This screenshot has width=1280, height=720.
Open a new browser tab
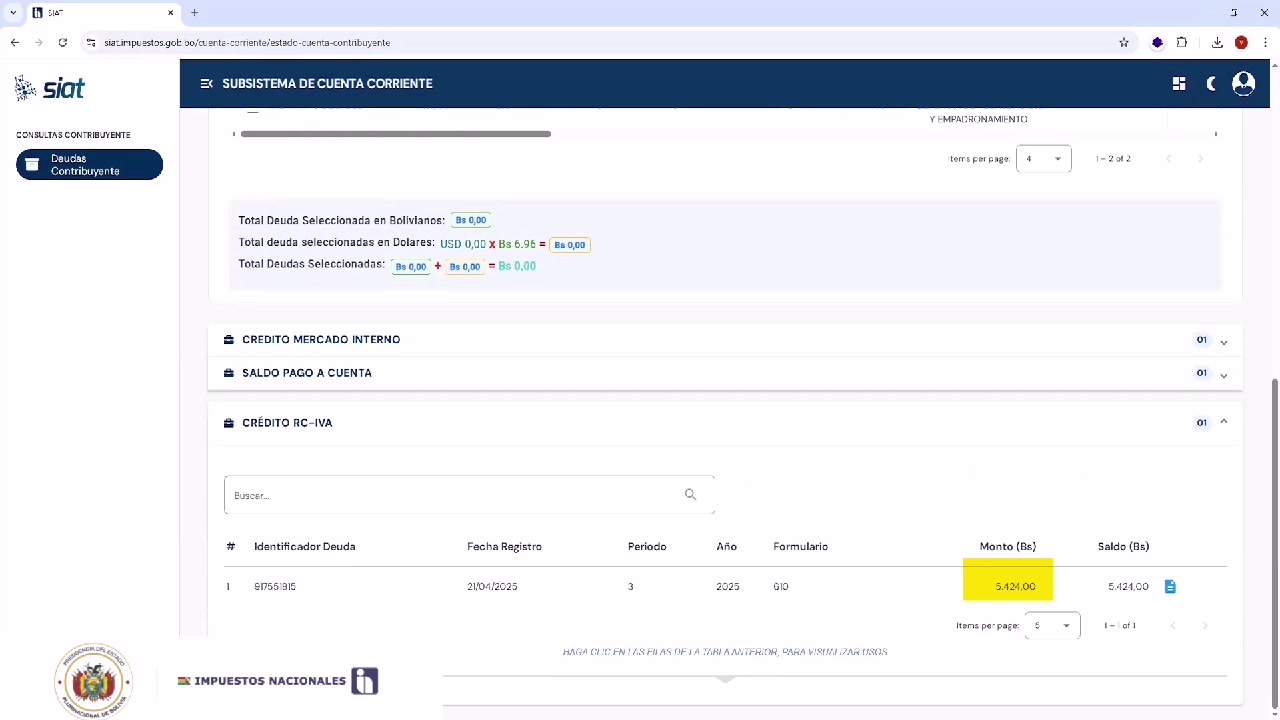(x=194, y=13)
